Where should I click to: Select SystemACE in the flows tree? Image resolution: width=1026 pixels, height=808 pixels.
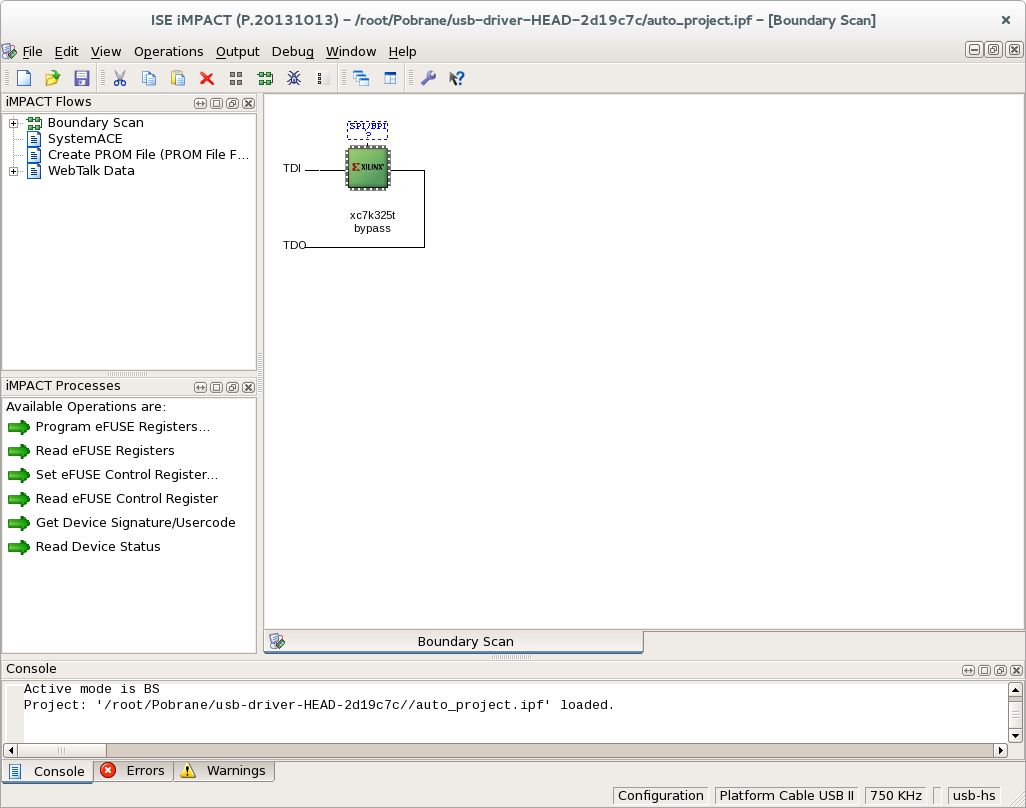click(x=85, y=139)
